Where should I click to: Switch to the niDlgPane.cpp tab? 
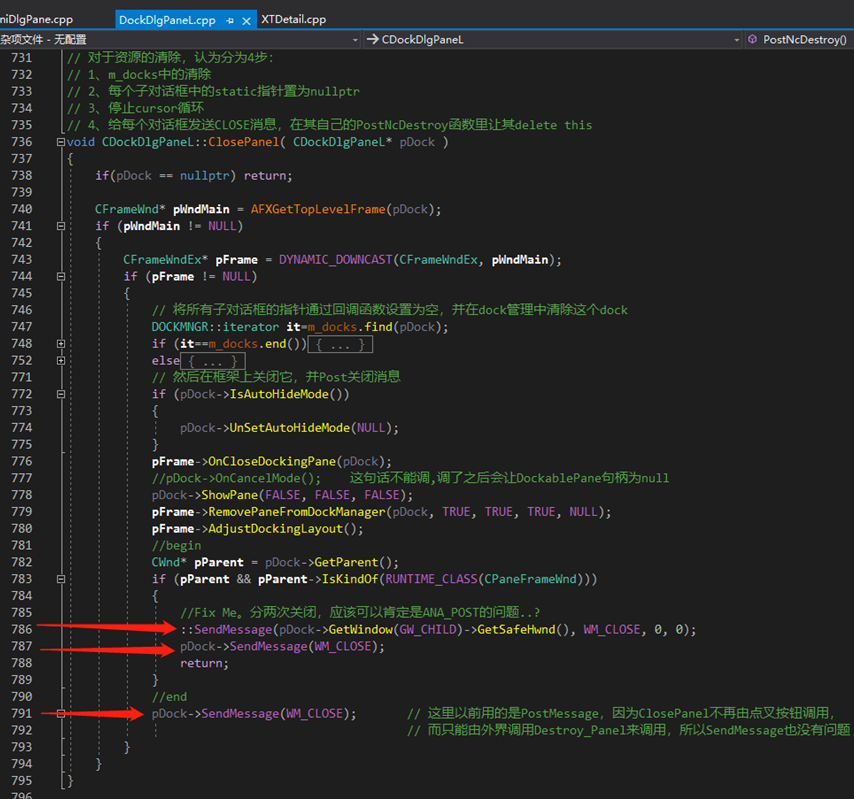click(36, 19)
